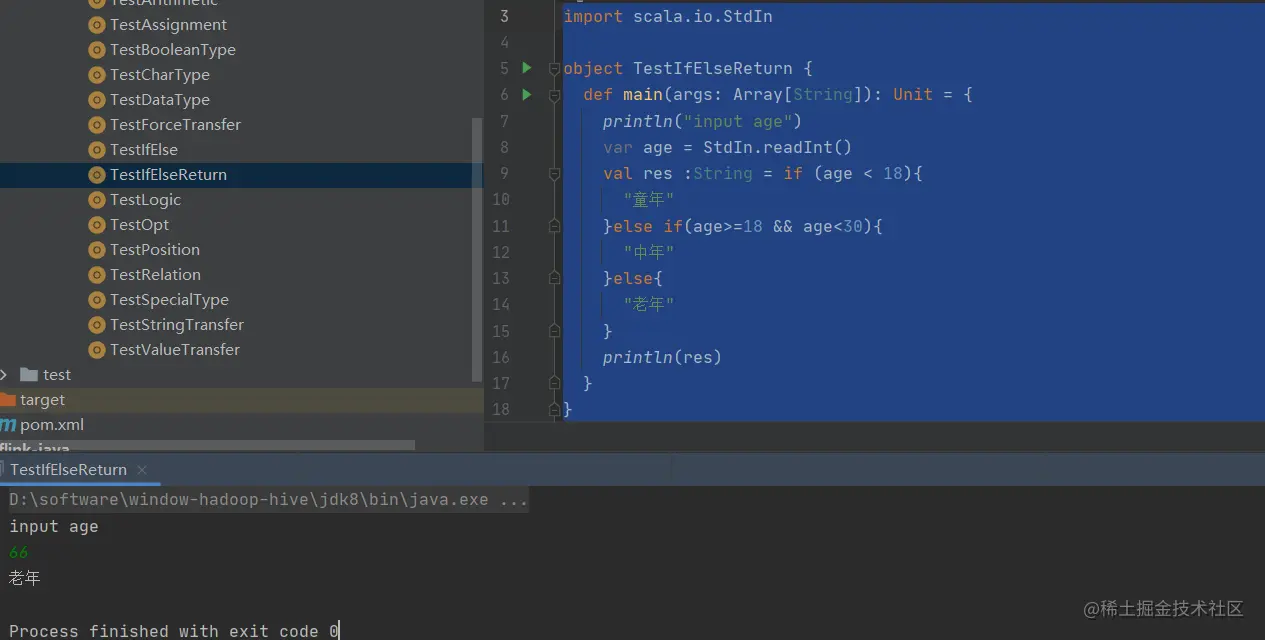Toggle fold end marker at line 15
This screenshot has width=1265, height=640.
click(554, 331)
